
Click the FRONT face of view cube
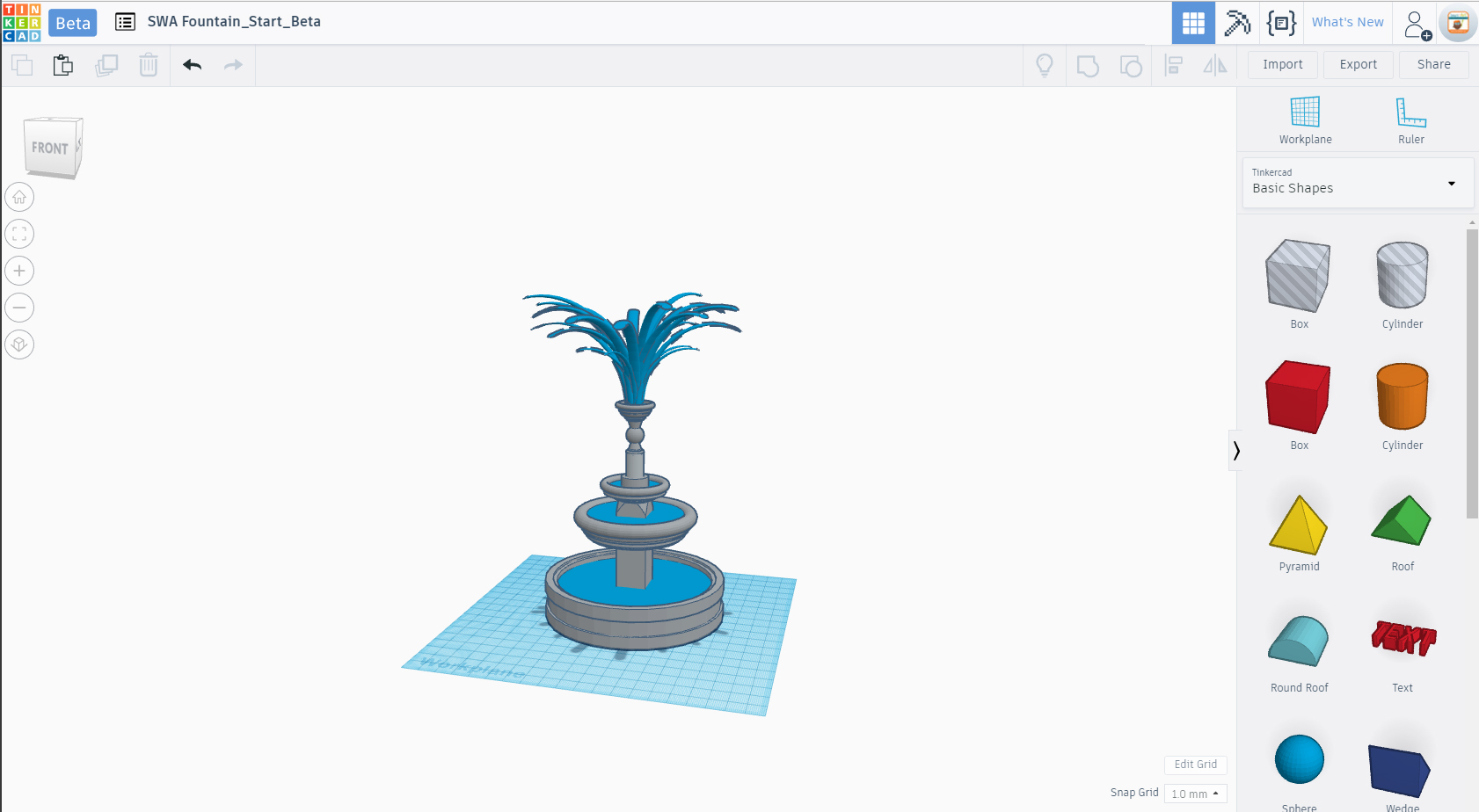[50, 149]
